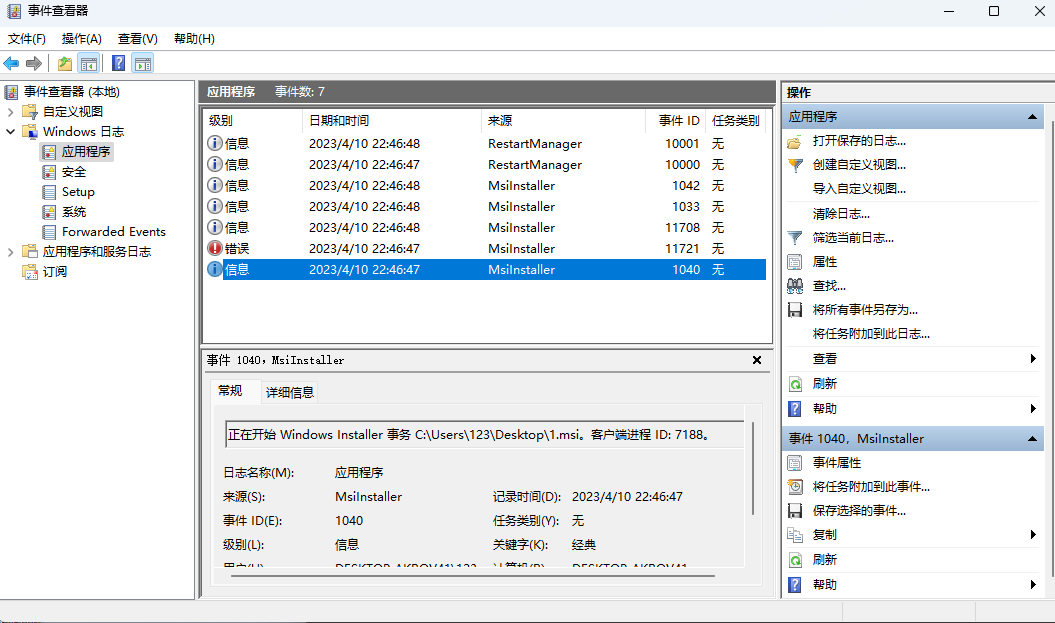Viewport: 1055px width, 623px height.
Task: Click the 筛选当前日志 filter icon
Action: (x=795, y=238)
